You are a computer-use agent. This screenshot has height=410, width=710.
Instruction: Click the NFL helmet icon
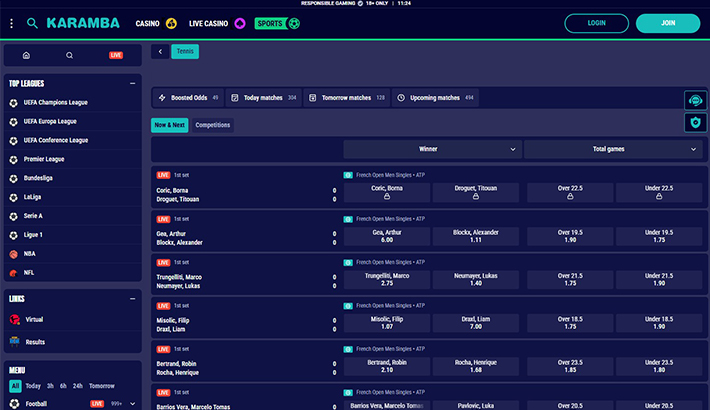pos(14,273)
